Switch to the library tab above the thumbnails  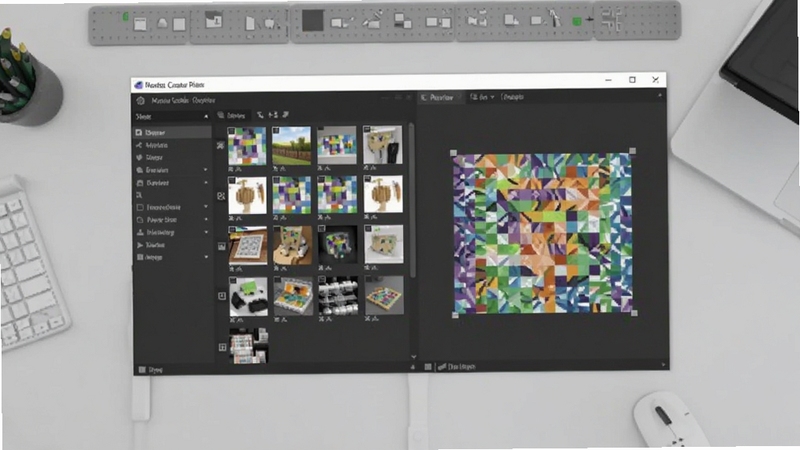tap(232, 115)
